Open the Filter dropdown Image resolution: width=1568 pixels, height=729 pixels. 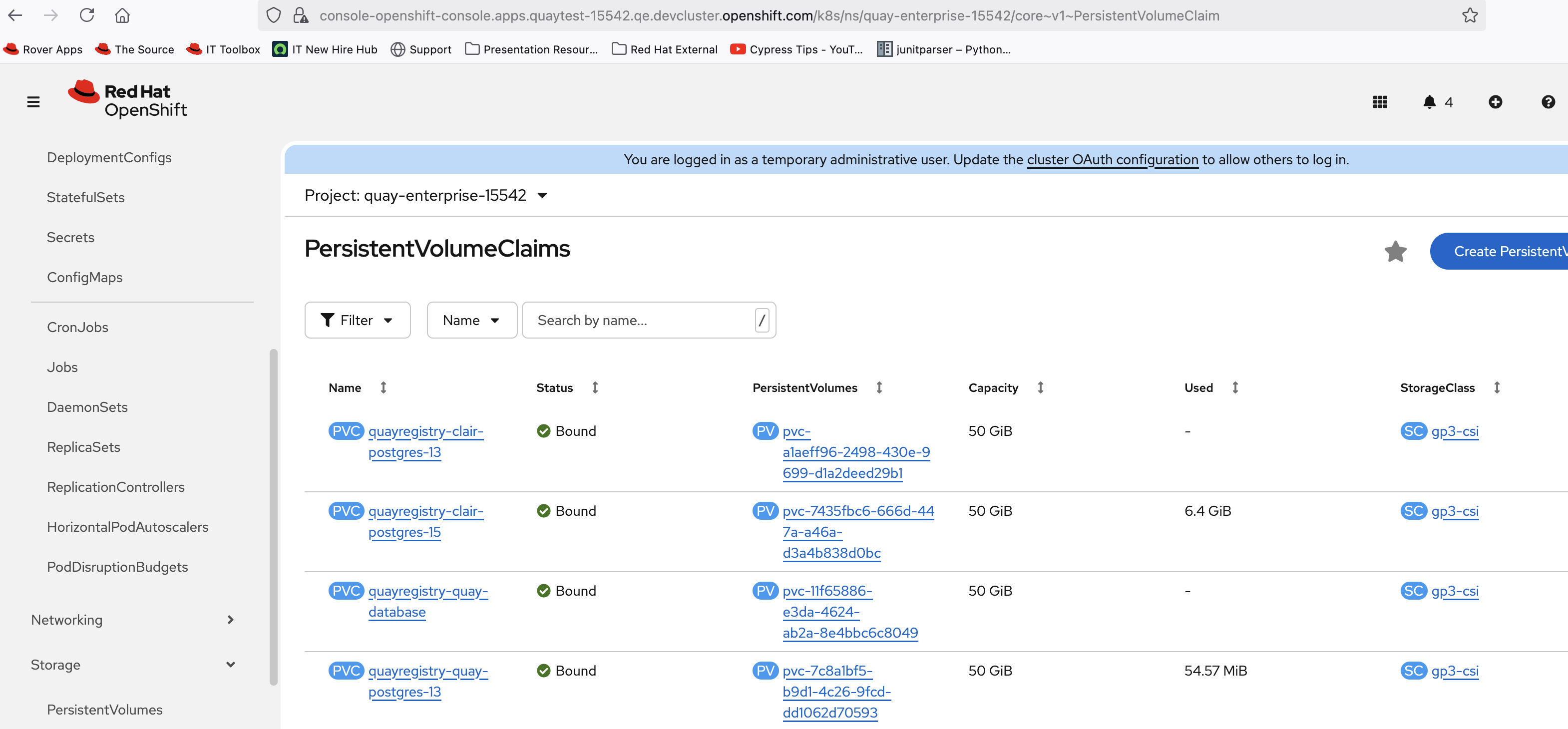pyautogui.click(x=358, y=320)
